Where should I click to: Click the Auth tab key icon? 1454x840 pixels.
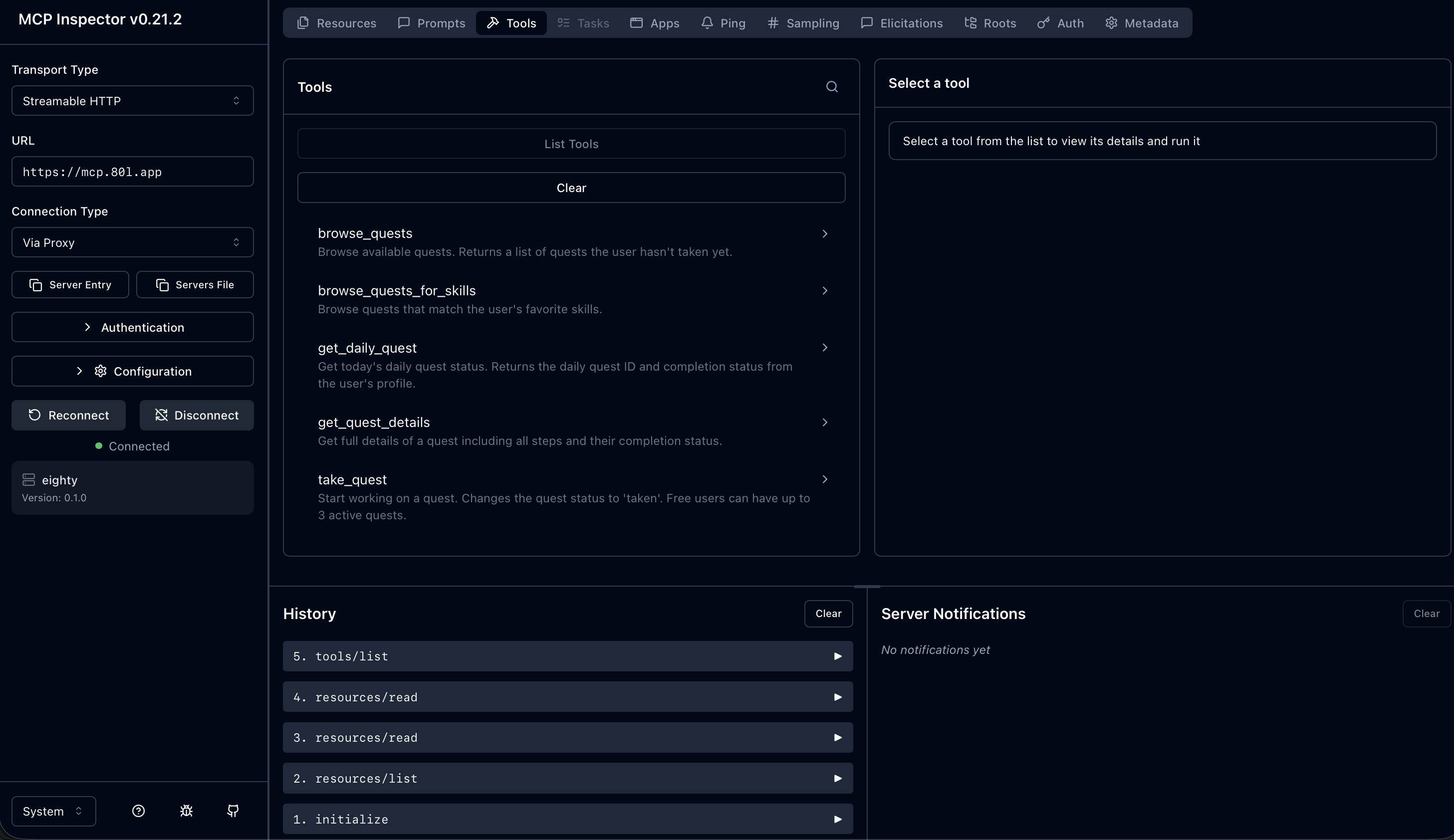[x=1043, y=23]
